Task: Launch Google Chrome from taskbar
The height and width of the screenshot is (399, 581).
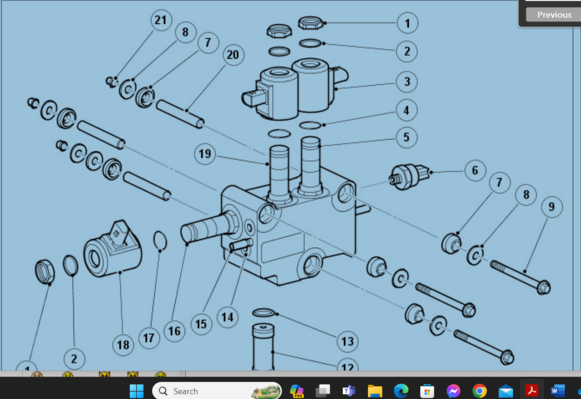Action: (x=479, y=391)
